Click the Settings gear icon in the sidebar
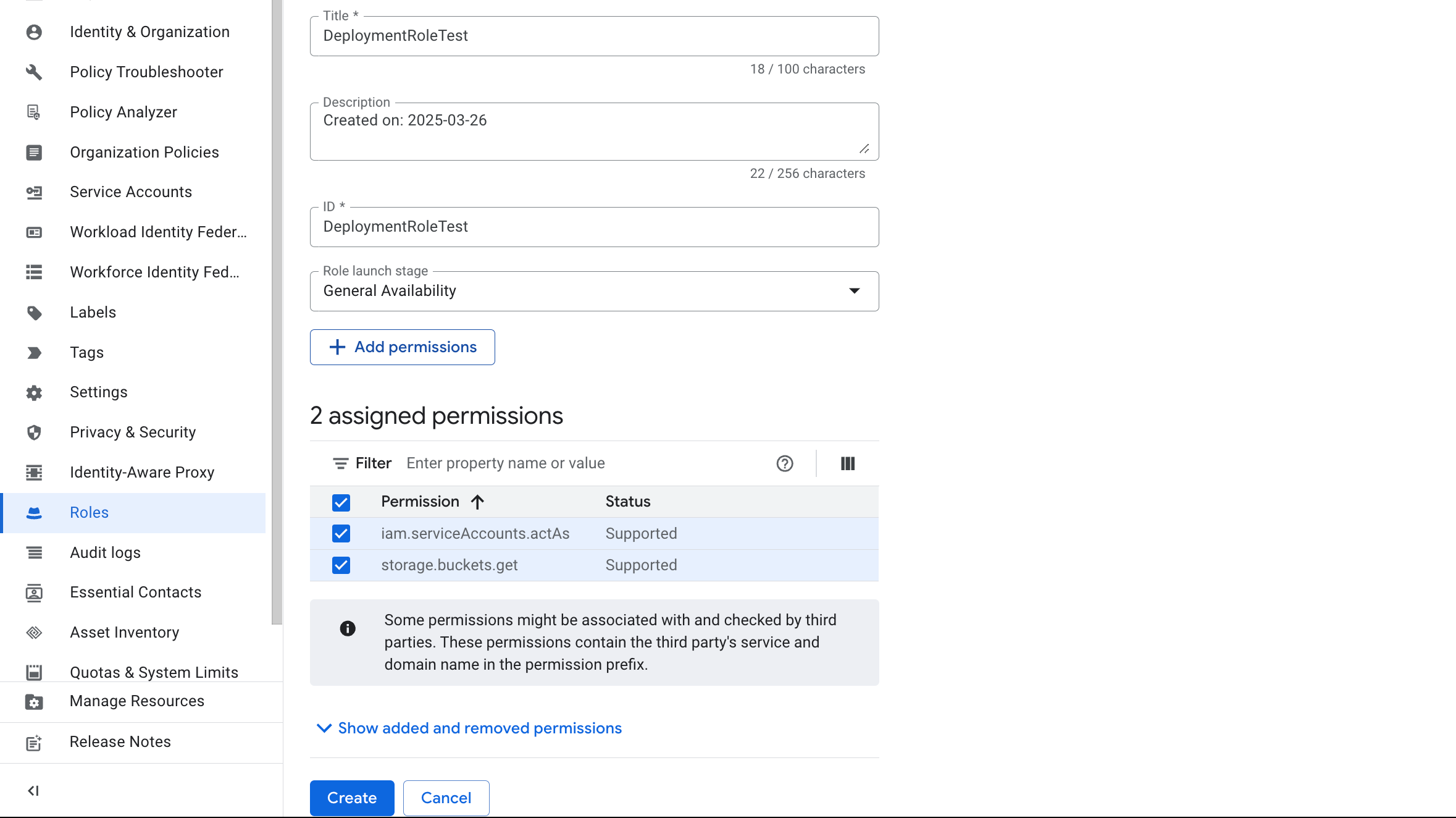 [x=34, y=392]
